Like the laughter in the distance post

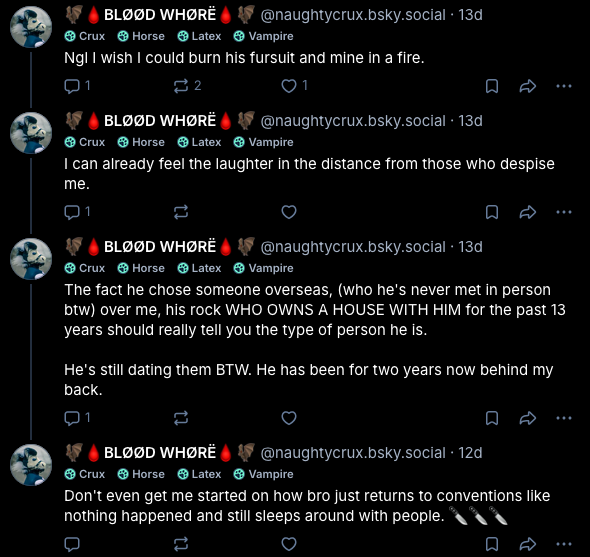pos(289,212)
